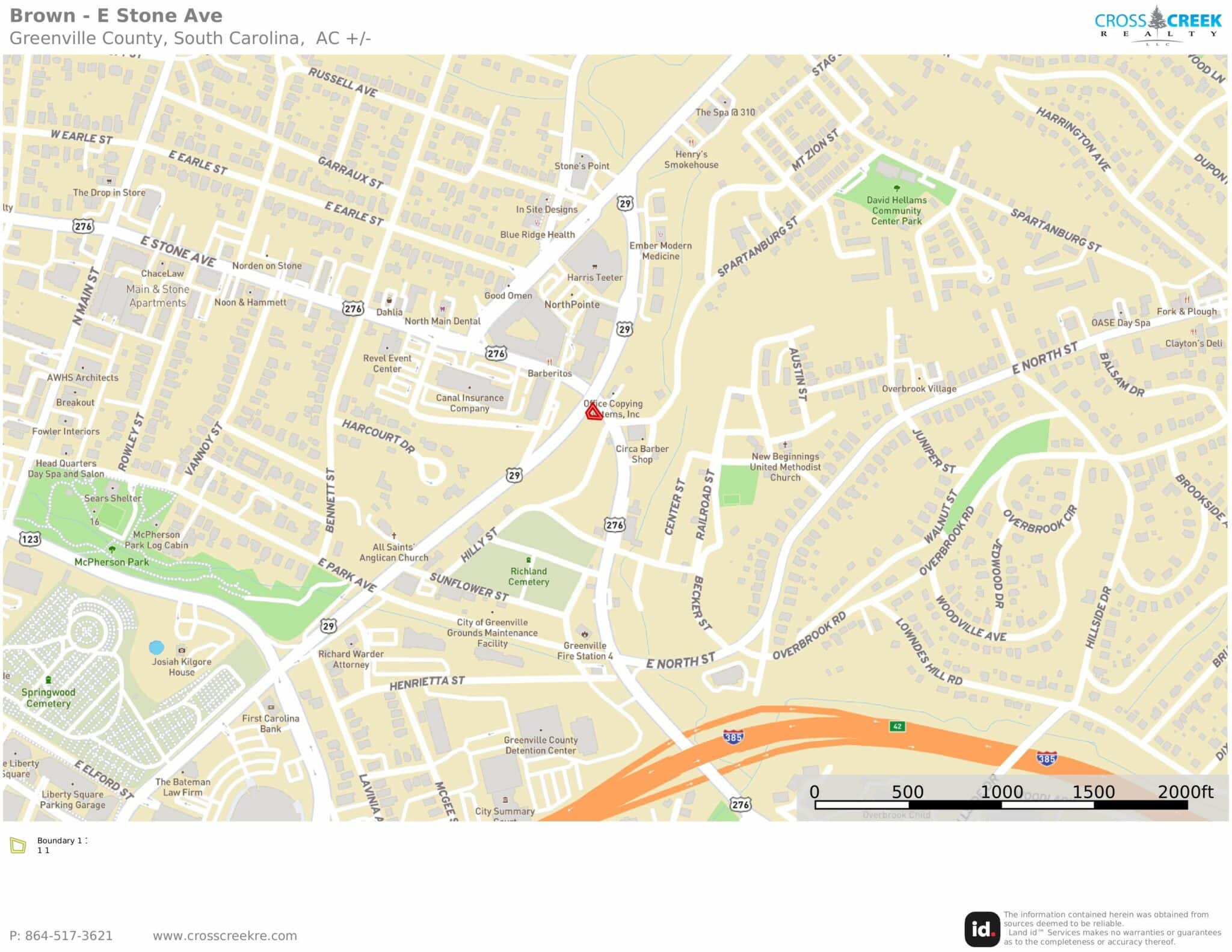Click the blue pond near Josiah Kilgore House

pyautogui.click(x=156, y=647)
